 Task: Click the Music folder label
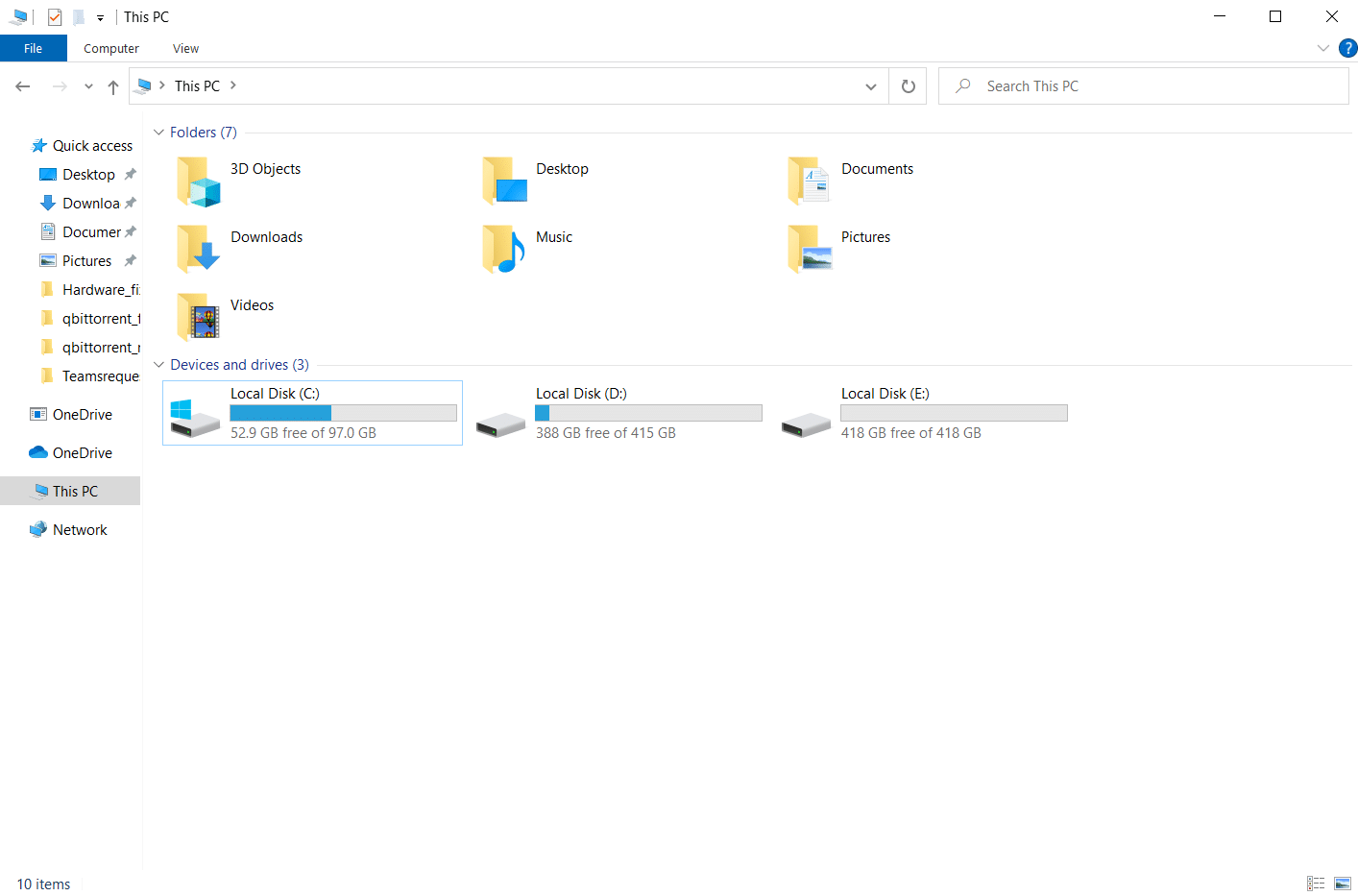coord(554,237)
